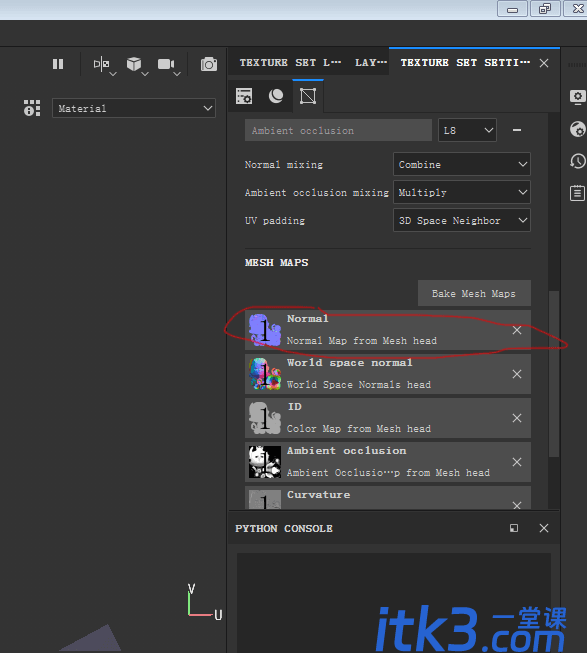This screenshot has width=587, height=653.
Task: Pause rendering with the pause icon
Action: [x=58, y=64]
